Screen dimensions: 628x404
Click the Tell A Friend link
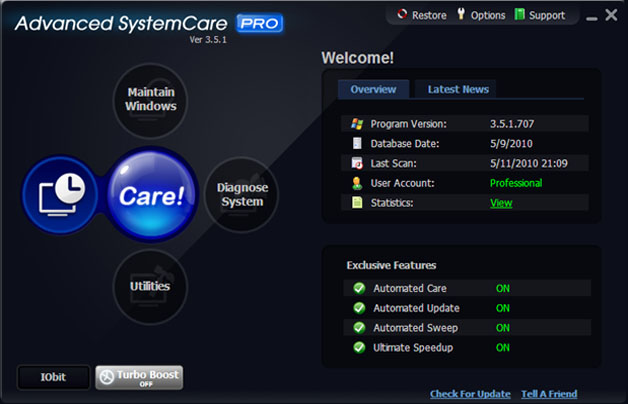tap(549, 394)
